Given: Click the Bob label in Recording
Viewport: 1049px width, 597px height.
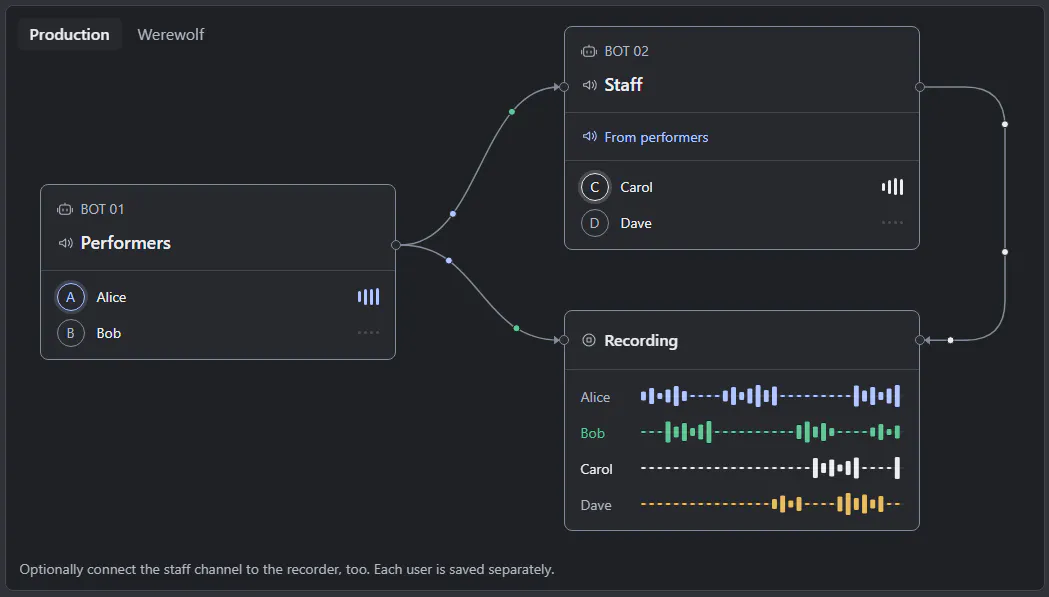Looking at the screenshot, I should coord(592,434).
